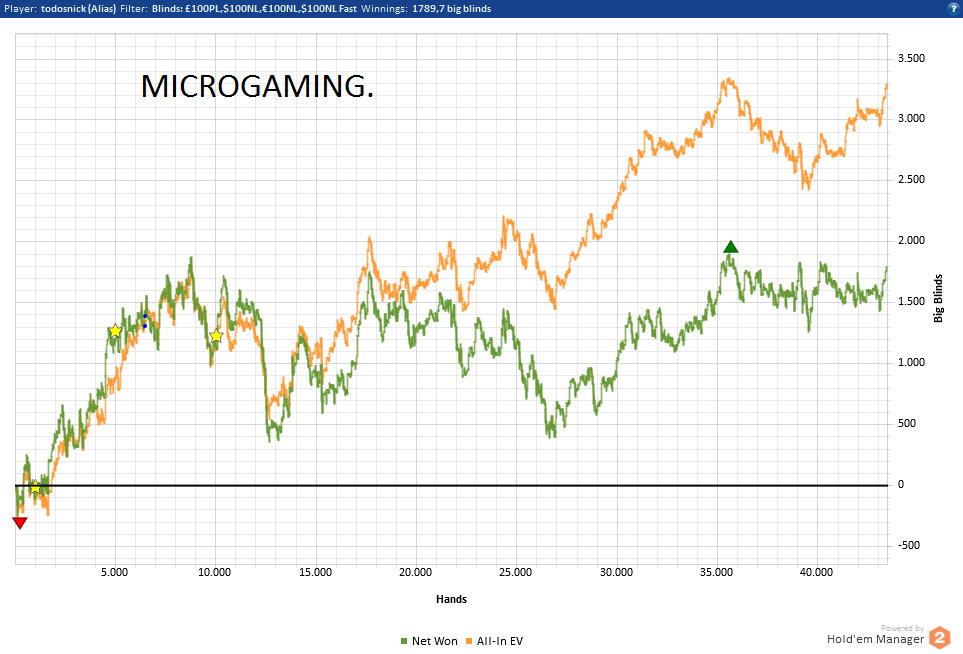Click the "Powered by" caption text

tap(902, 628)
